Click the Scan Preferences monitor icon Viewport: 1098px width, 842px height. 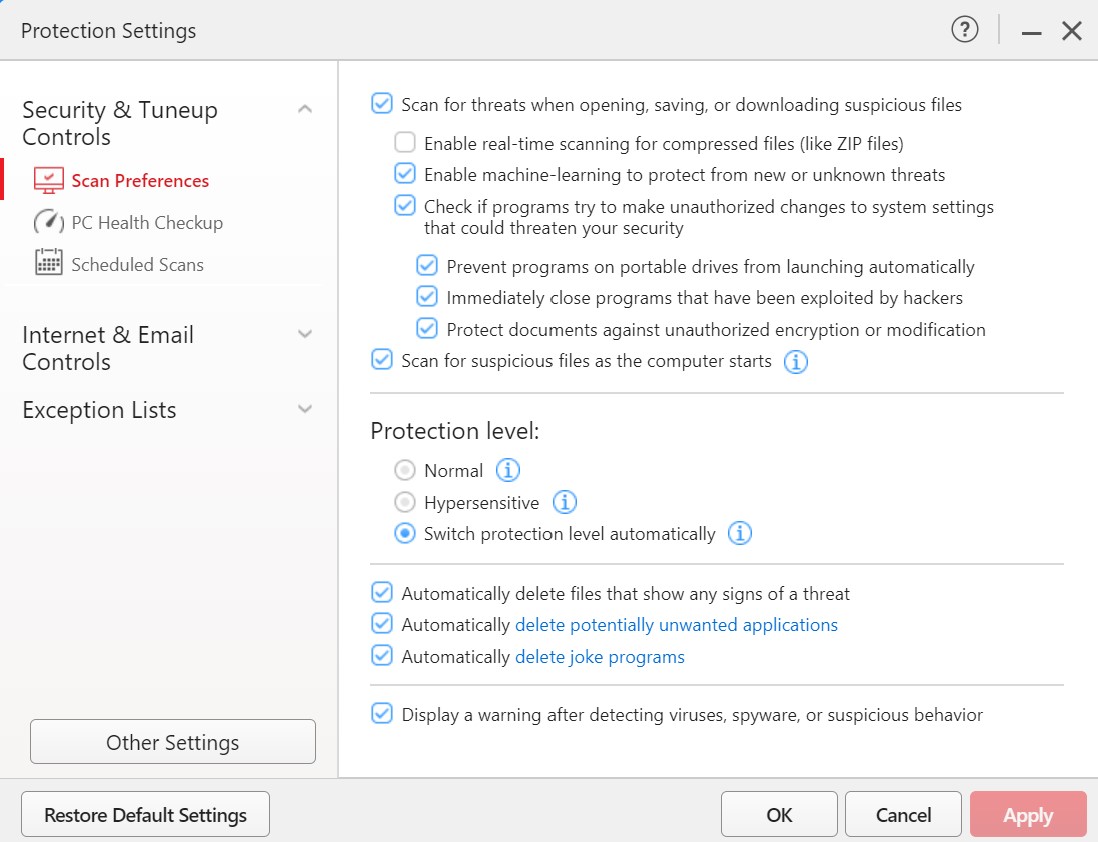coord(48,181)
